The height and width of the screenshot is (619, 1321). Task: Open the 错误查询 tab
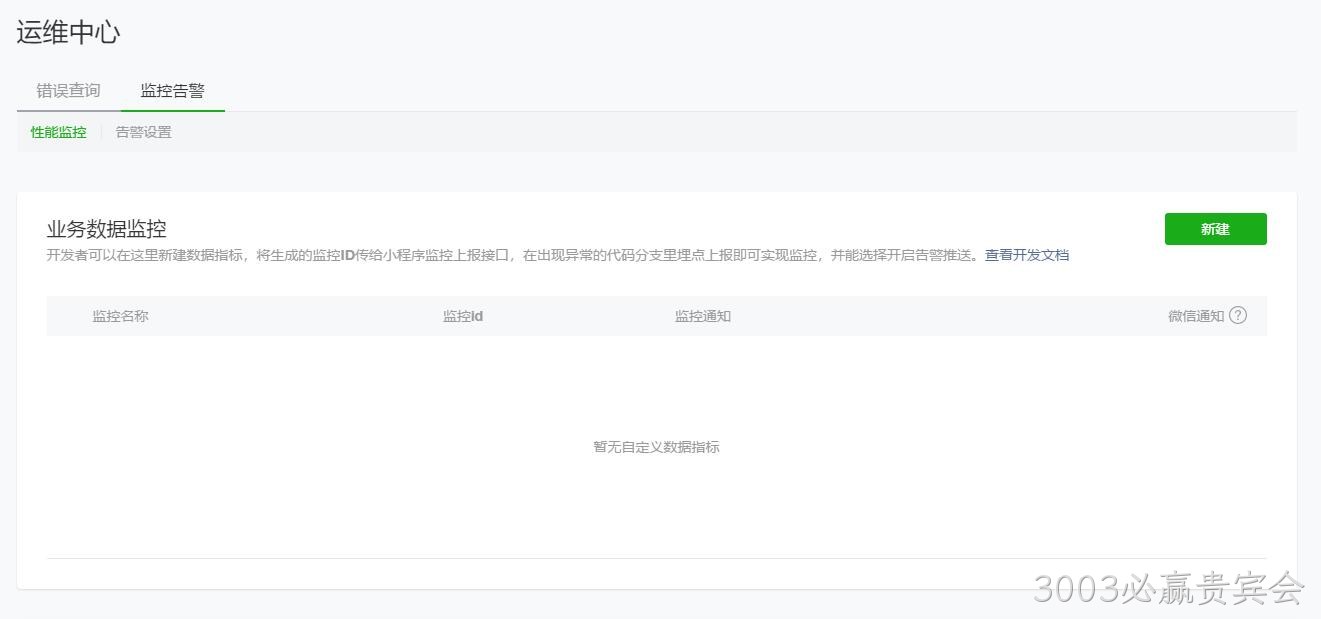[69, 91]
